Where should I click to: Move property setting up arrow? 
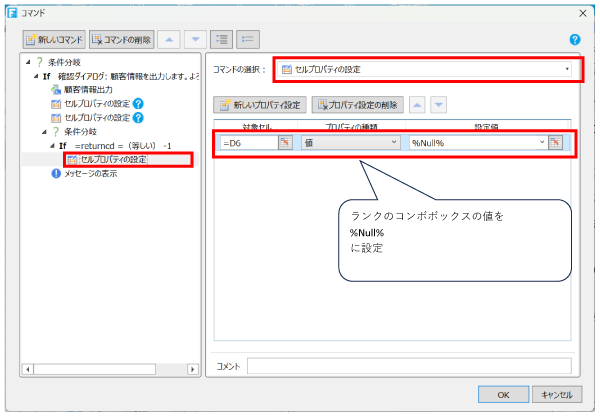pos(417,105)
